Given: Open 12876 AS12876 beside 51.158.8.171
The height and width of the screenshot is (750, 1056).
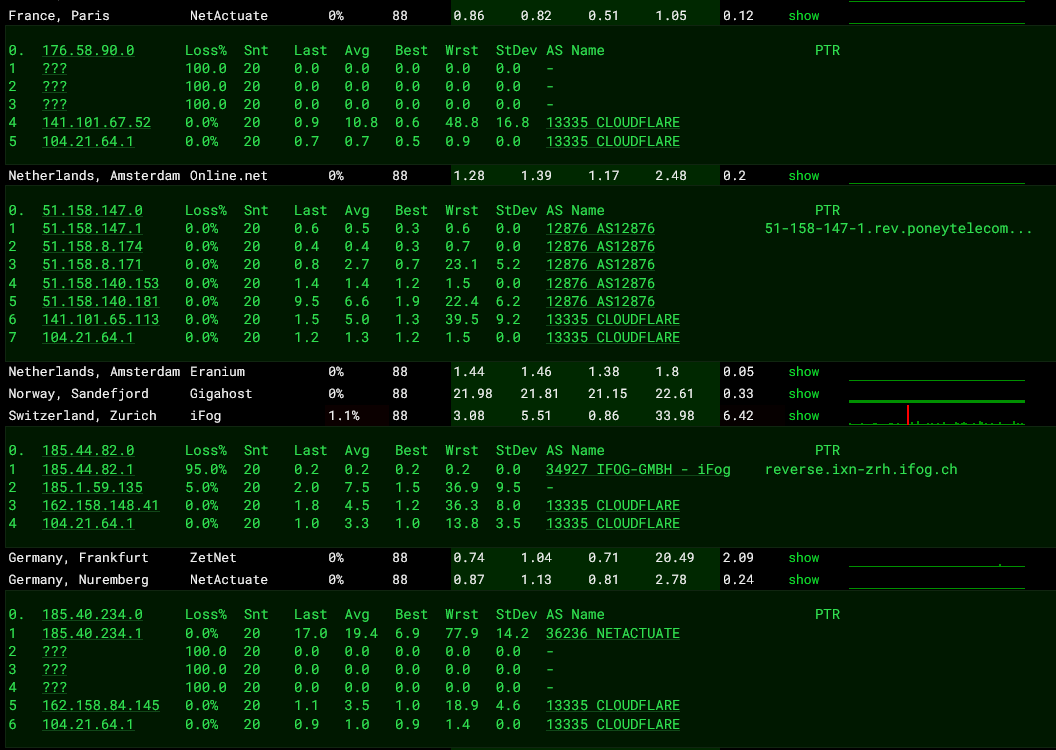Looking at the screenshot, I should click(600, 265).
